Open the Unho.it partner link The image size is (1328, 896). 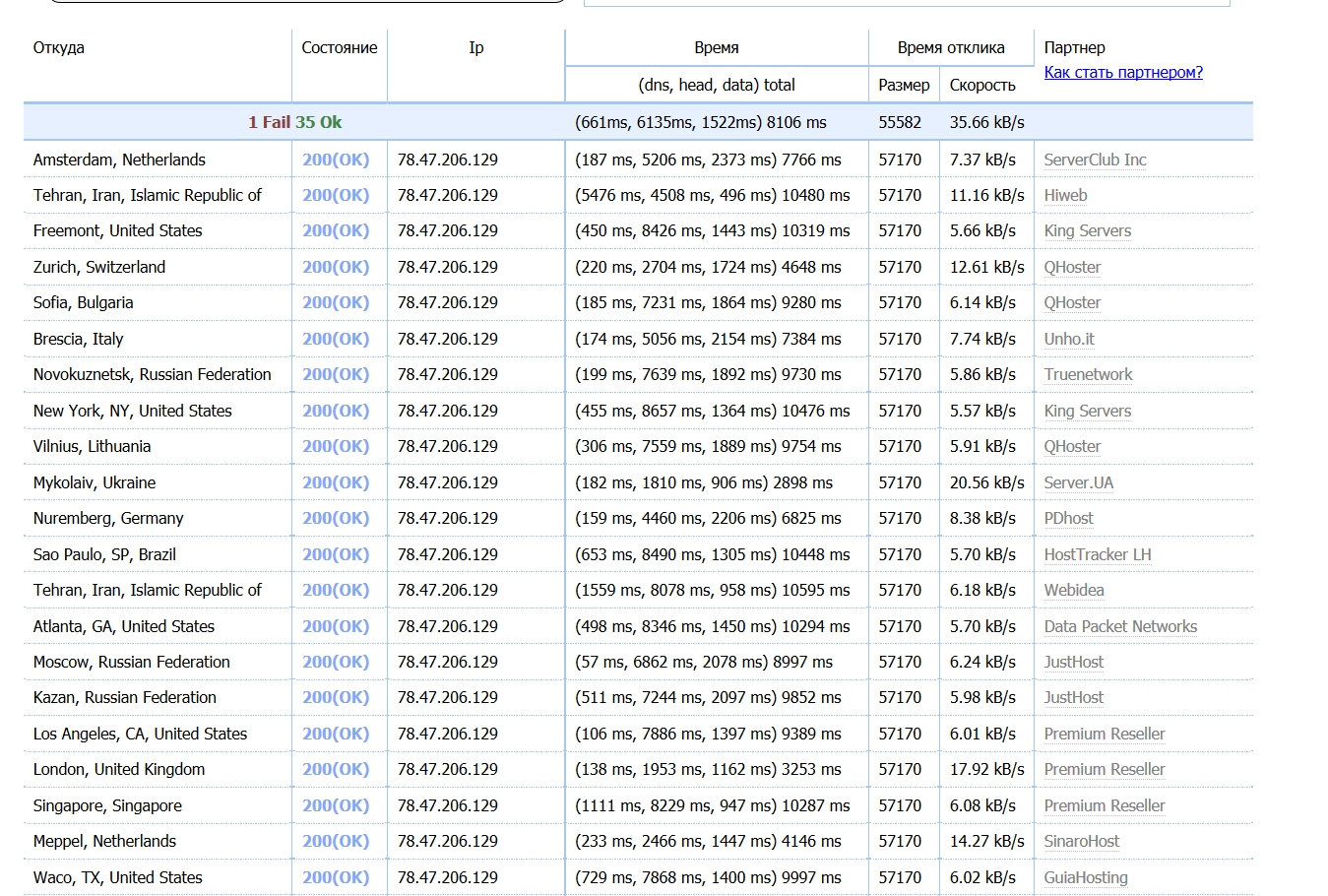(1069, 339)
